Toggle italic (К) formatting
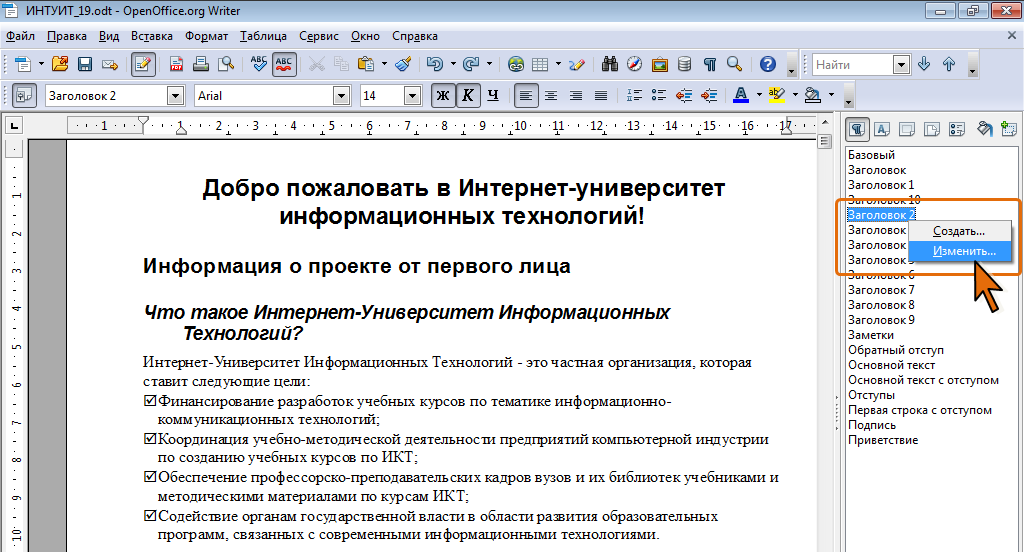The image size is (1024, 552). pyautogui.click(x=468, y=95)
